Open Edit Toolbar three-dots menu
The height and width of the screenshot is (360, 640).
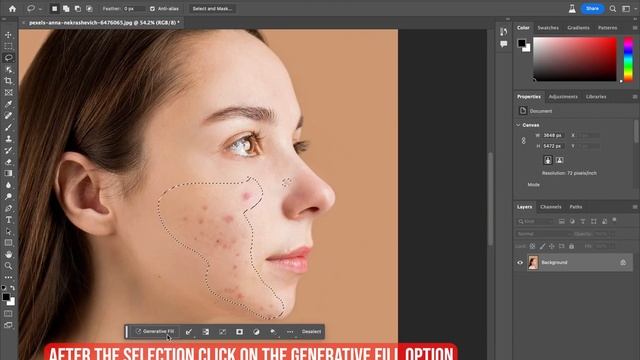tap(8, 278)
